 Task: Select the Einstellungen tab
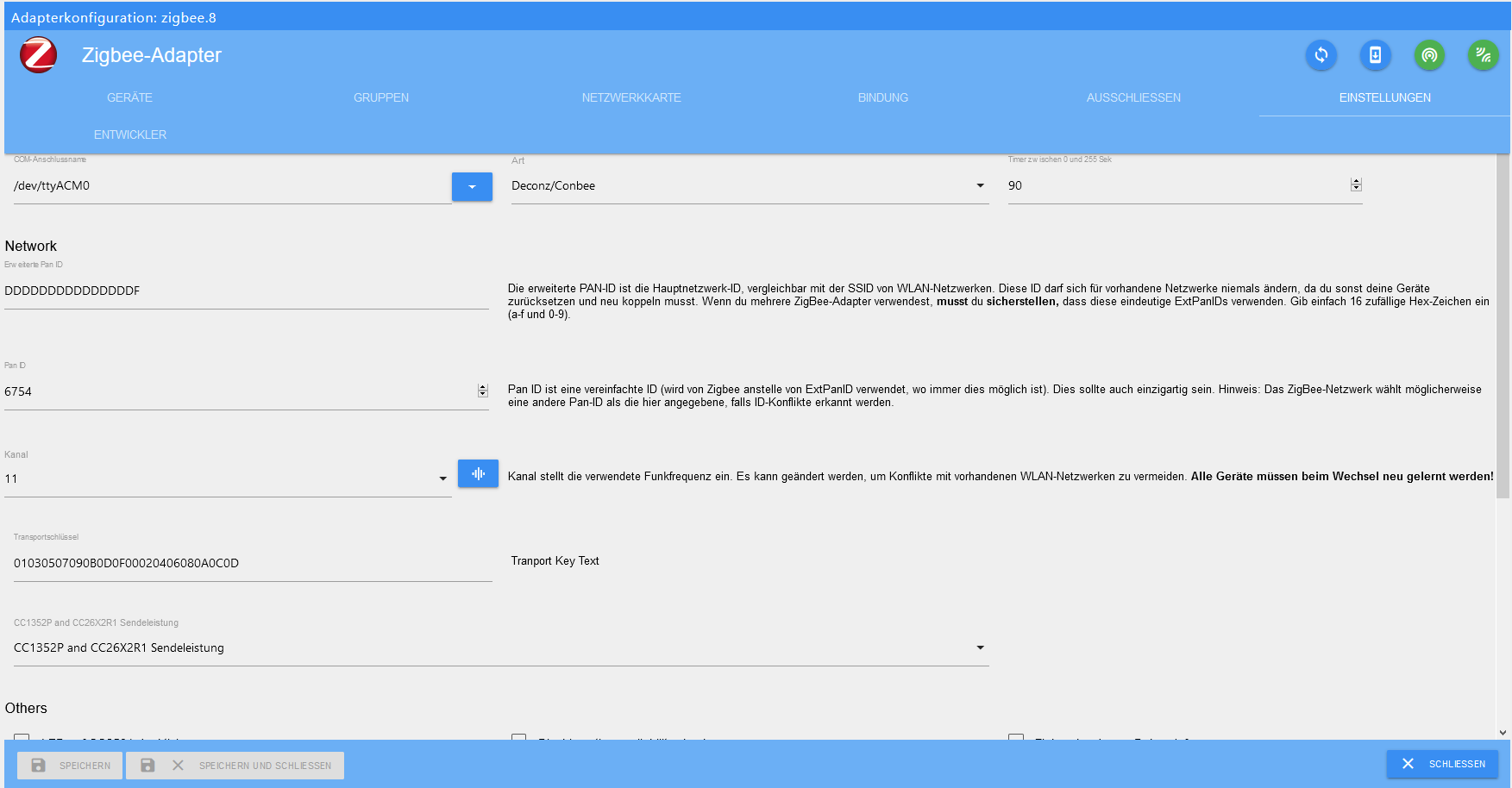coord(1384,97)
